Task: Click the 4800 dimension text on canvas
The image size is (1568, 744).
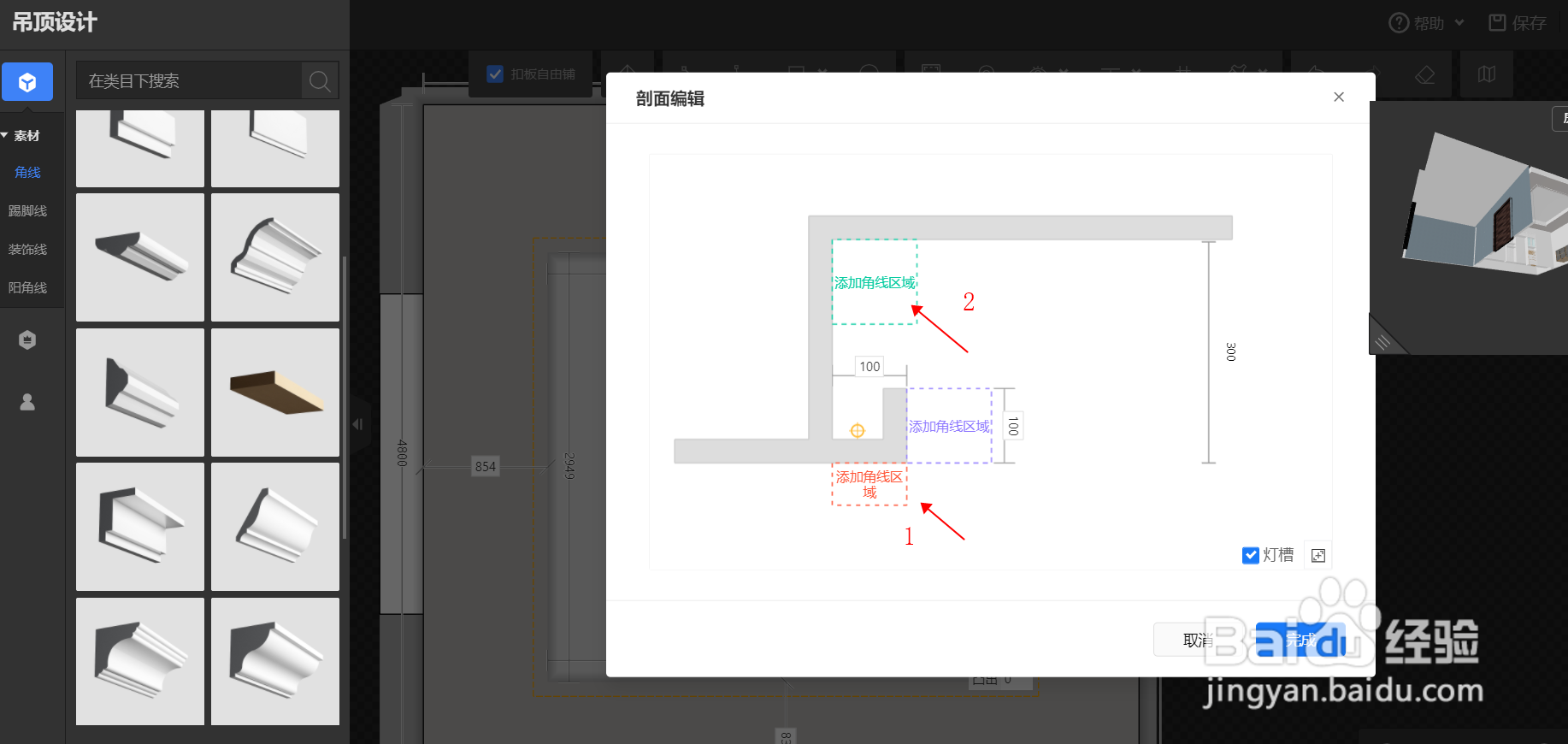Action: pos(402,453)
